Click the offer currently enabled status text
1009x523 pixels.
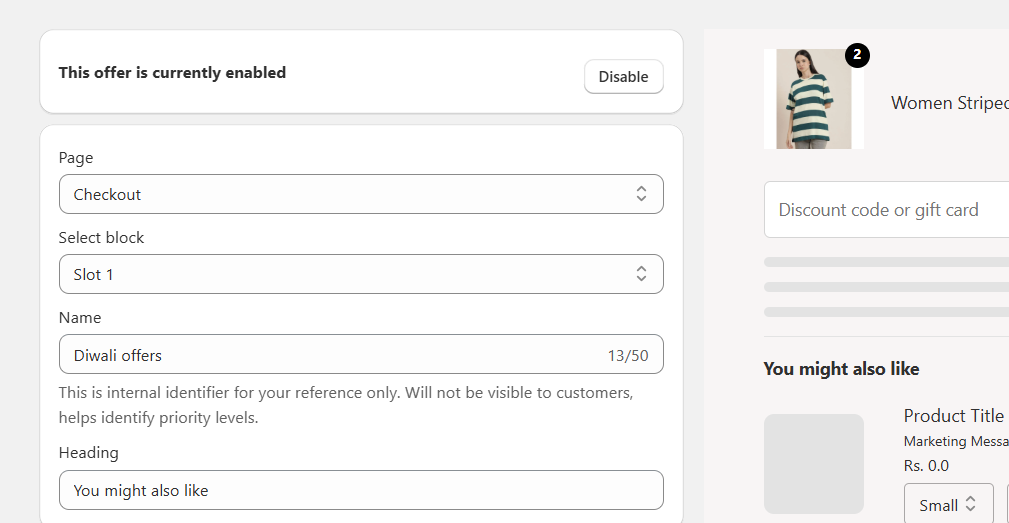click(172, 72)
